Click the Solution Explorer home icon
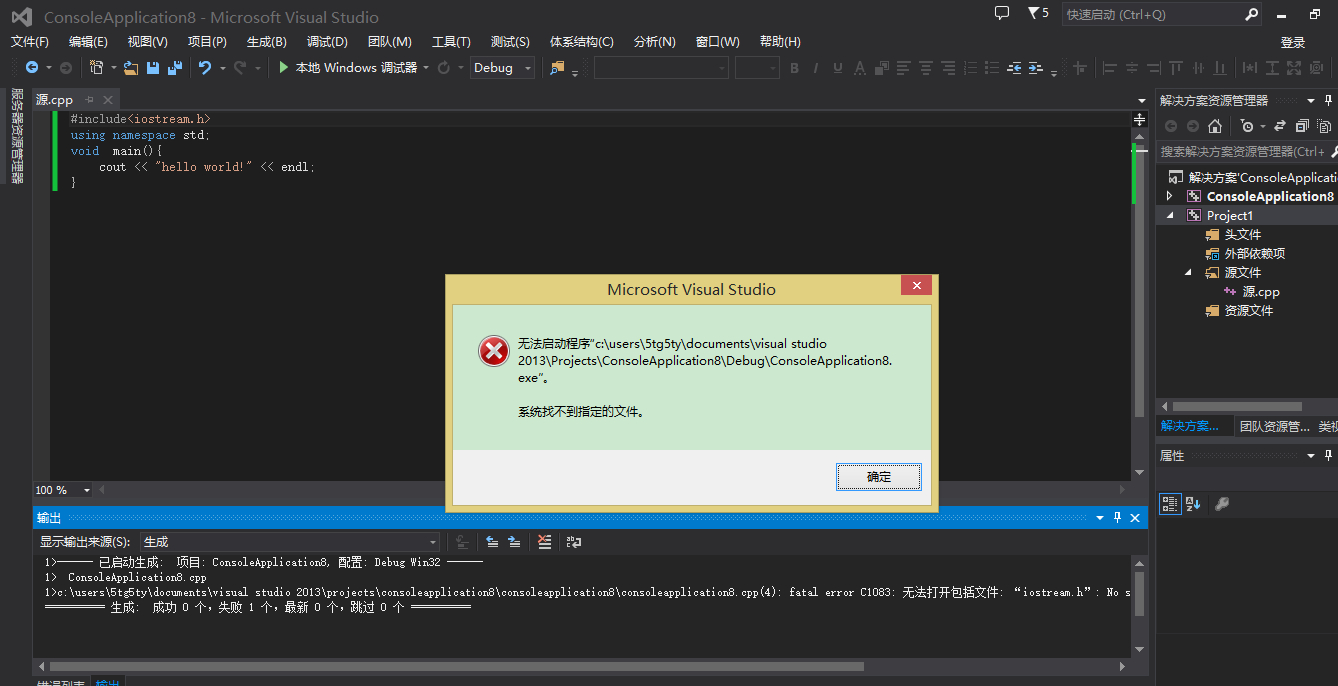This screenshot has width=1338, height=686. coord(1214,126)
